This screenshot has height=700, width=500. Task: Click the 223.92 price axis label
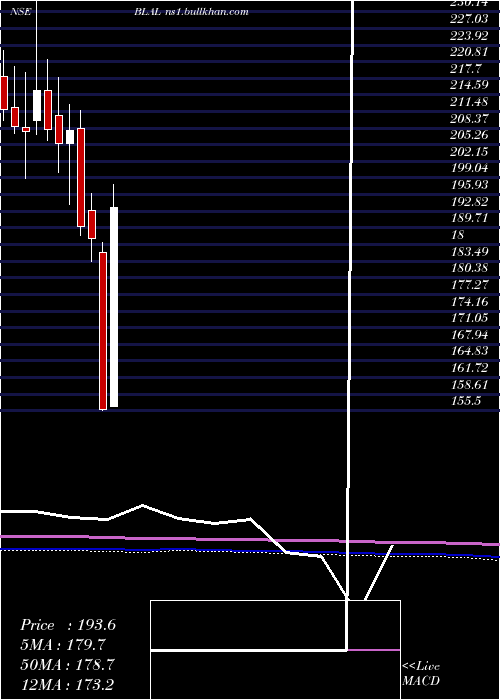[469, 36]
